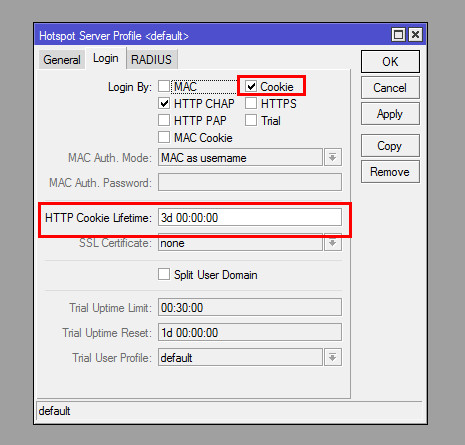Open MAC Auth. Mode dropdown arrow
465x445 pixels.
333,157
